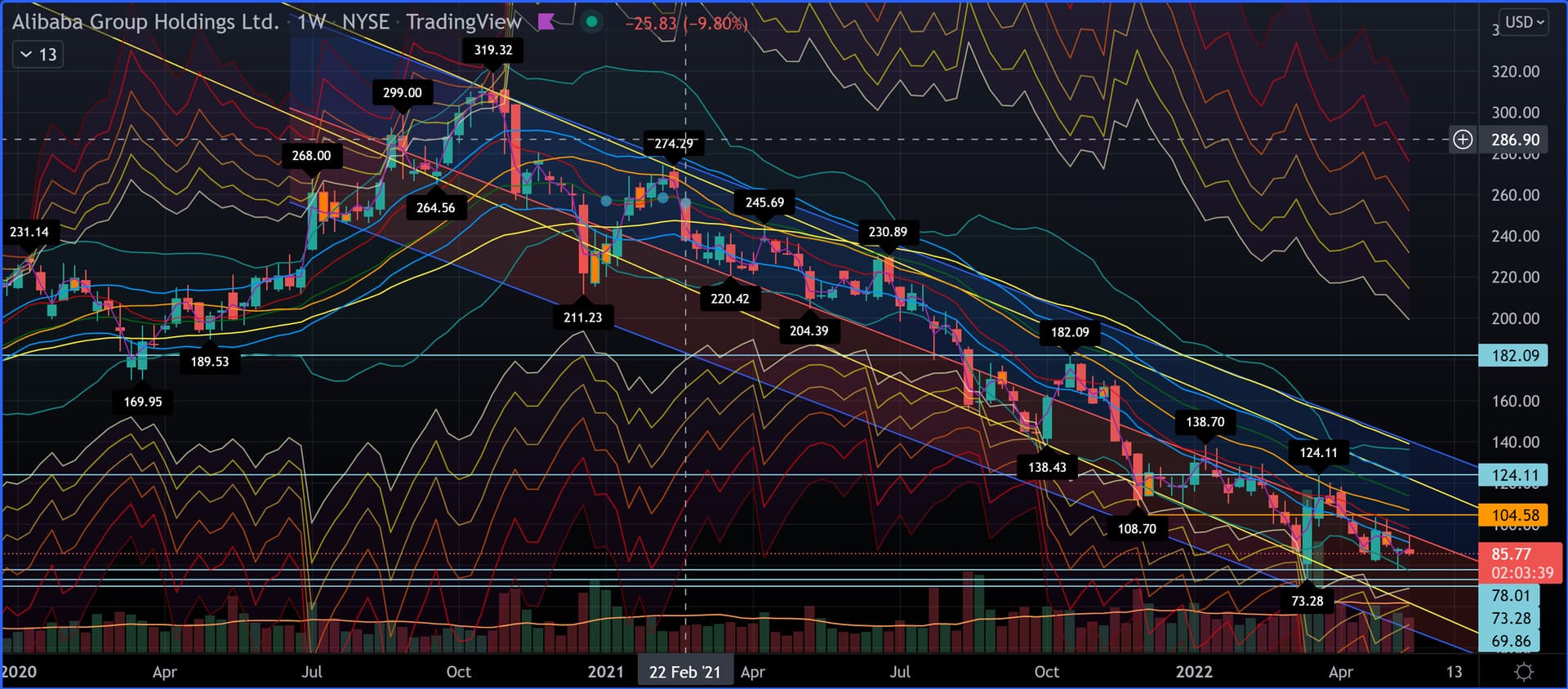This screenshot has height=689, width=1568.
Task: Open chart settings gear icon
Action: (1523, 672)
